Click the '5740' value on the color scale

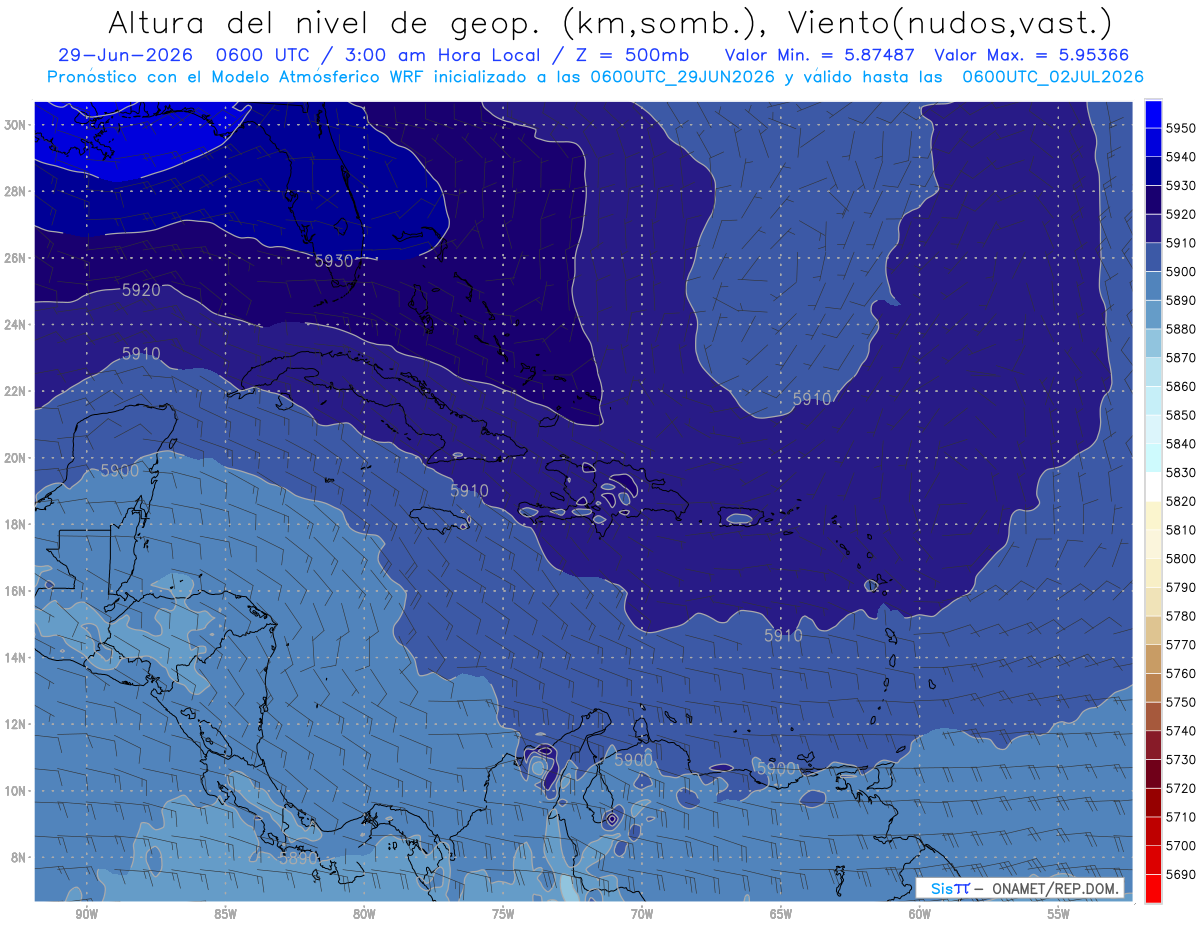(1181, 730)
